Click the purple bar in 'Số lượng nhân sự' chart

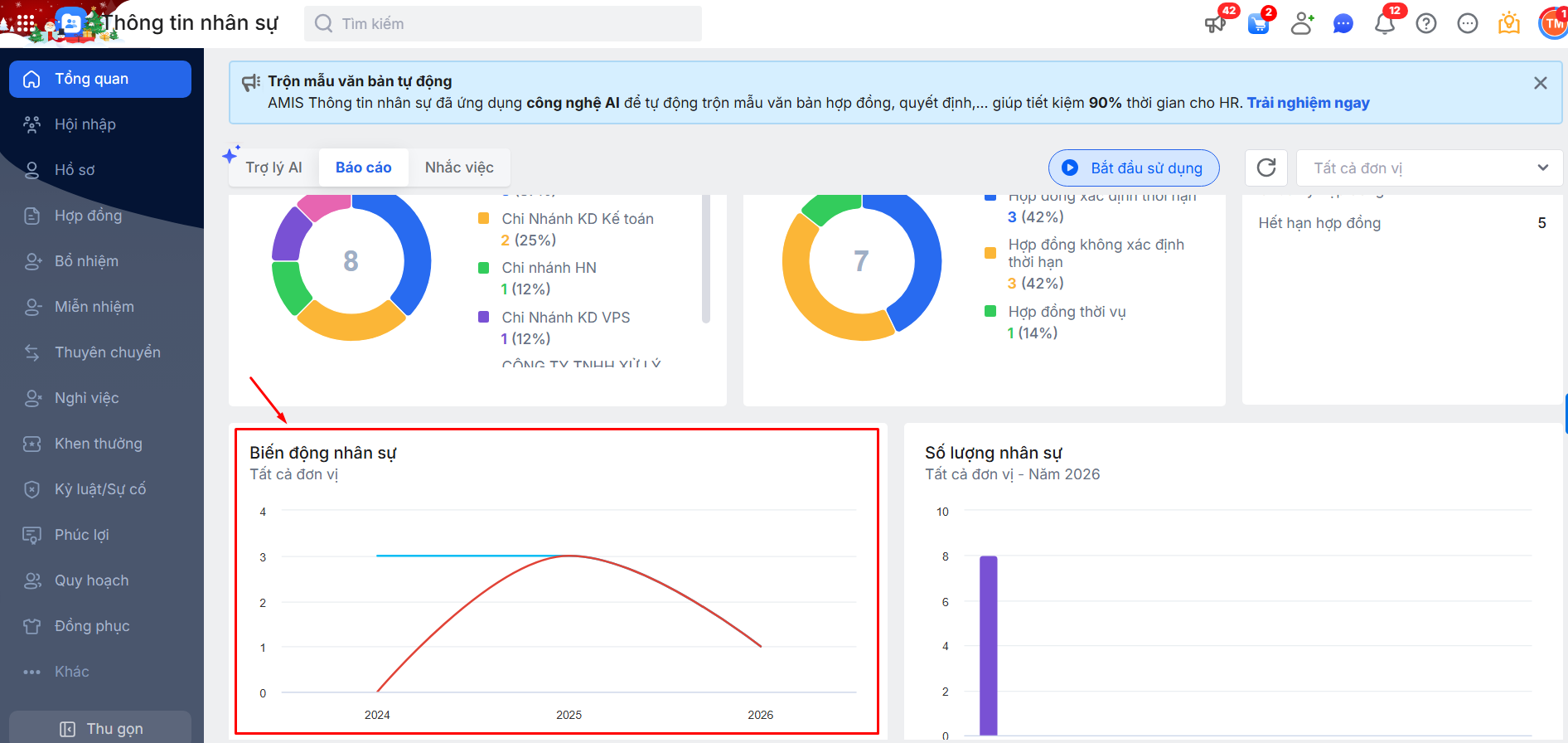click(x=988, y=645)
